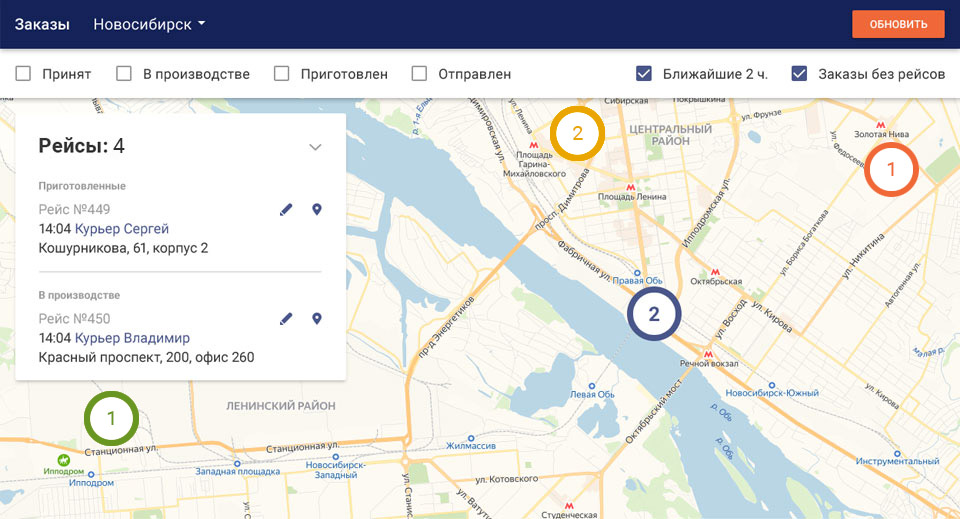Viewport: 960px width, 519px height.
Task: Edit trip №449 with pencil icon
Action: pos(286,210)
